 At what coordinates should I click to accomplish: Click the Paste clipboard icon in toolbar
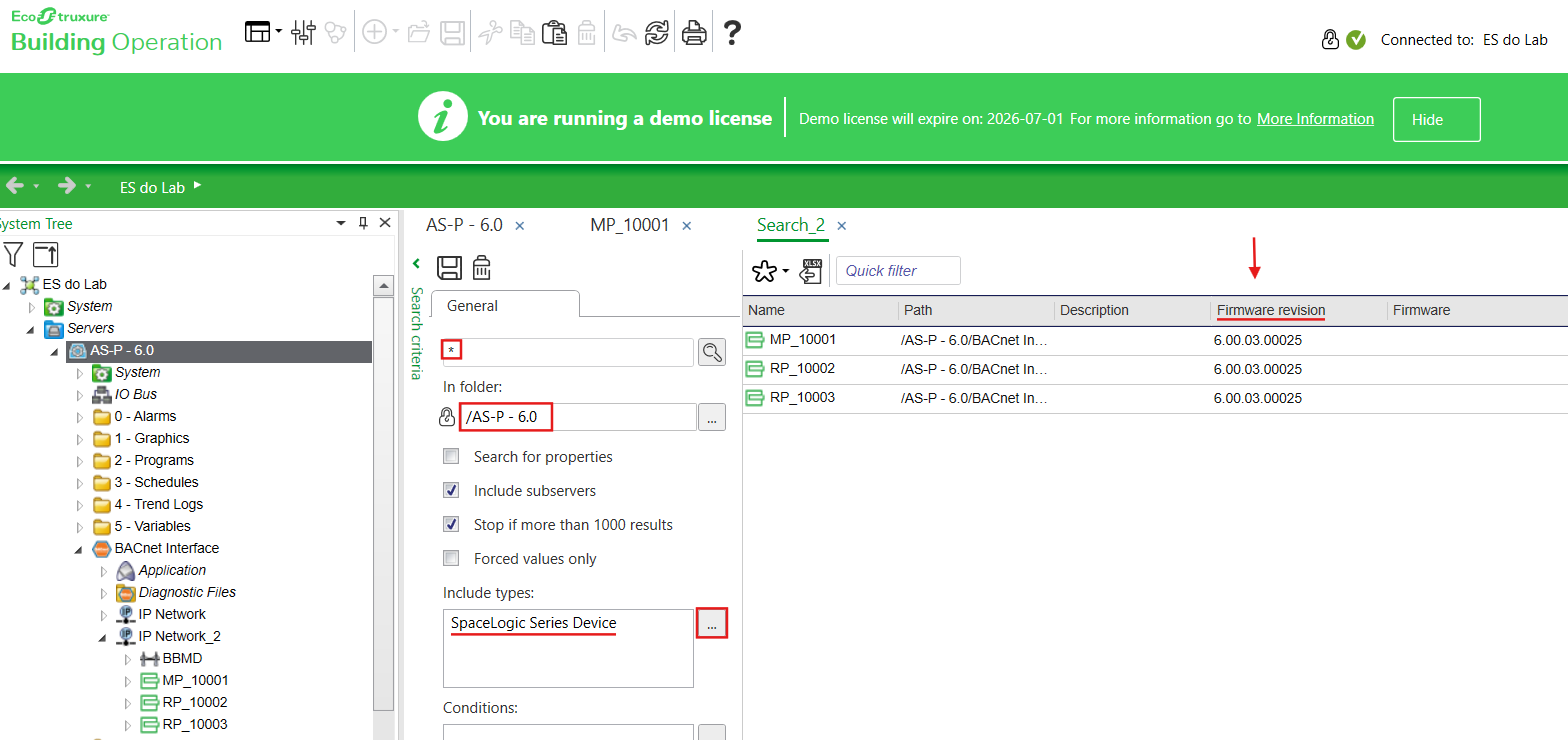(554, 33)
